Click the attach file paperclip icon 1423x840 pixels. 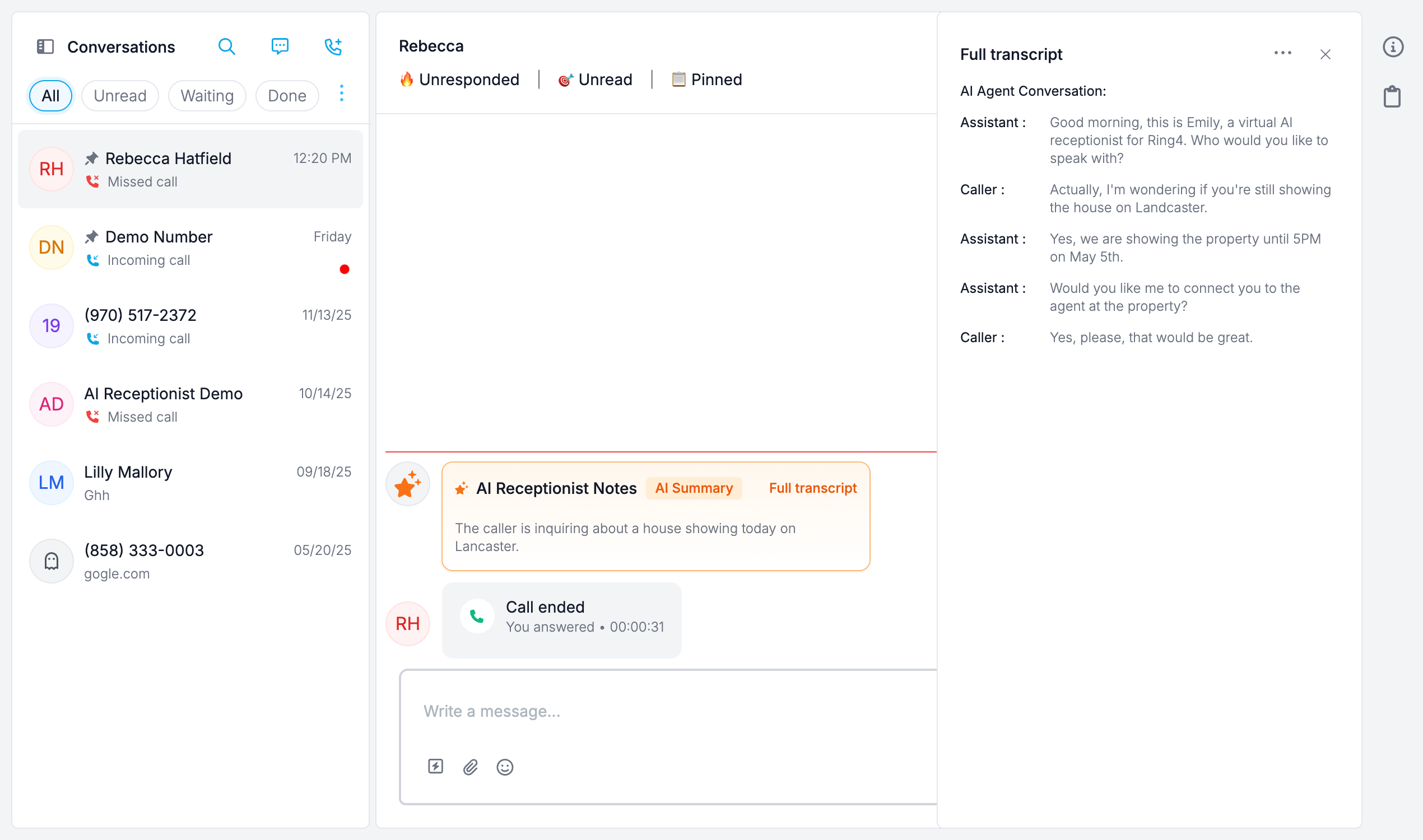[470, 767]
